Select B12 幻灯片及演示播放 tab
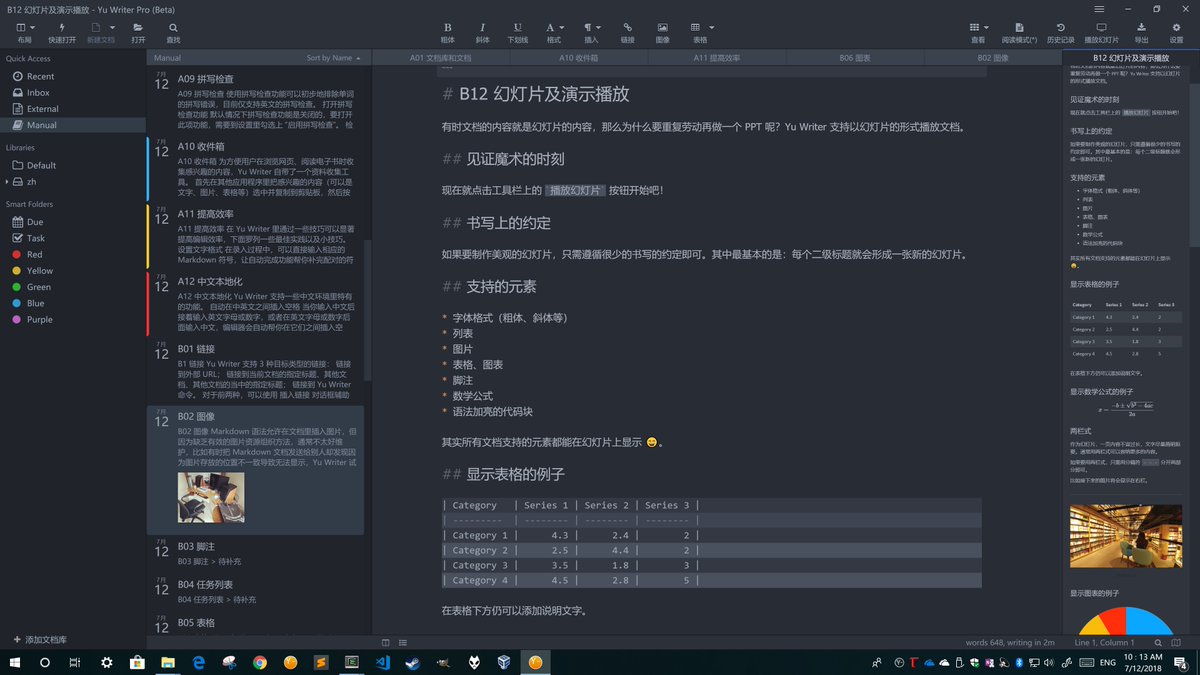Viewport: 1200px width, 675px height. (x=1131, y=58)
